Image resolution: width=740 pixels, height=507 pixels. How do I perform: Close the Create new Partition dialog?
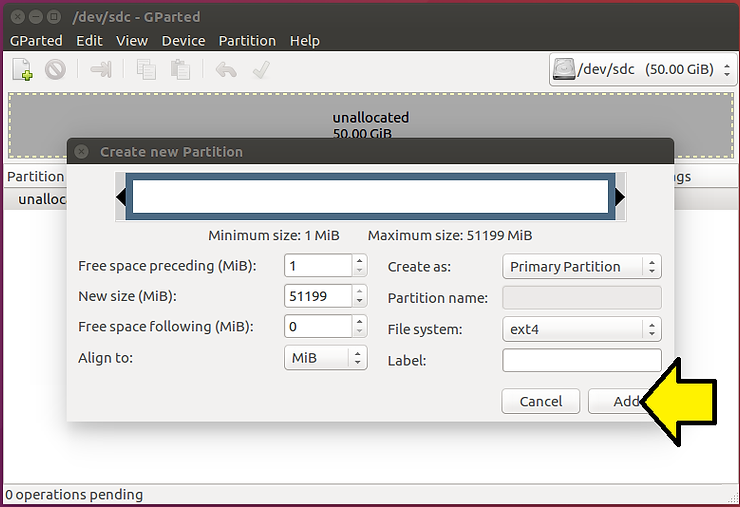(x=82, y=152)
